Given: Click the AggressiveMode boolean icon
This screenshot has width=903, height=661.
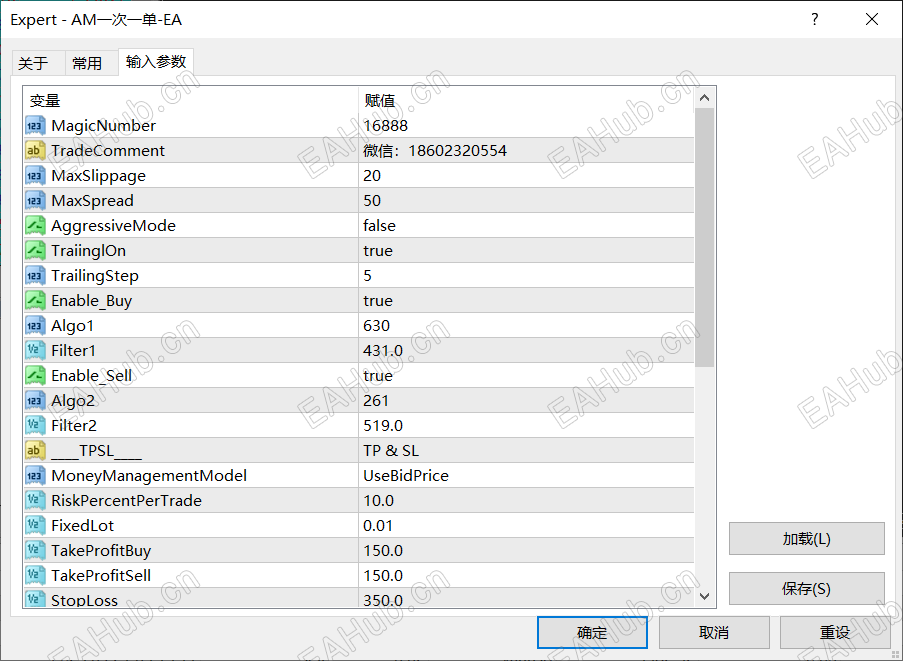Looking at the screenshot, I should point(35,226).
